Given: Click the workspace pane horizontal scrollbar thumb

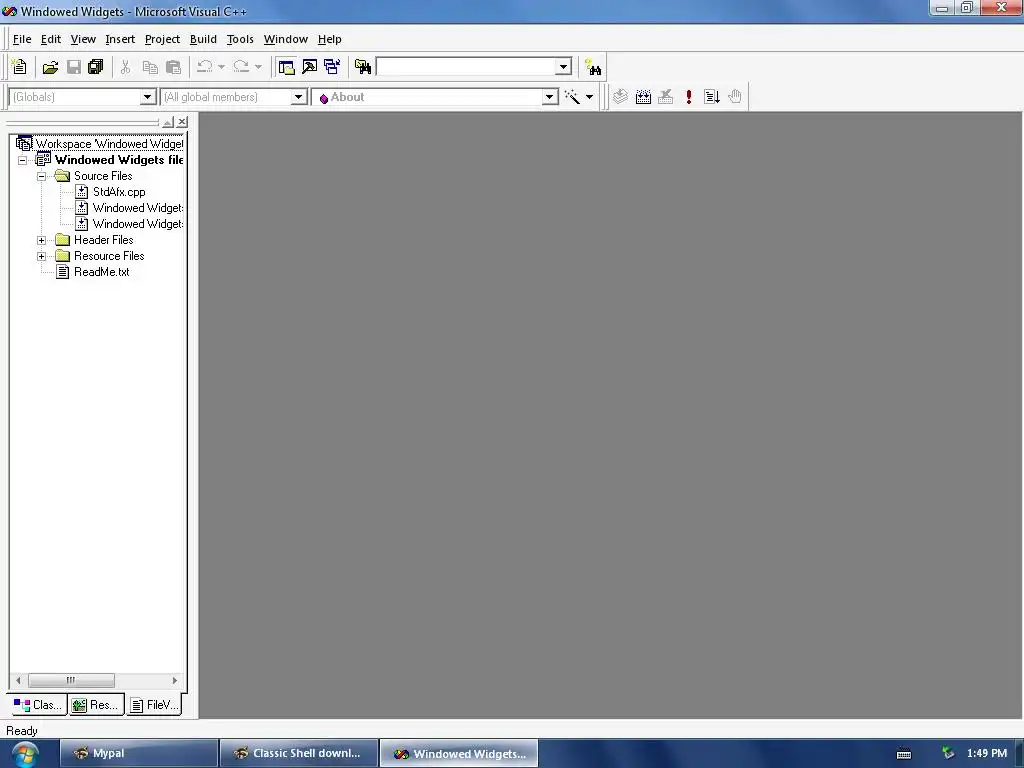Looking at the screenshot, I should 71,680.
